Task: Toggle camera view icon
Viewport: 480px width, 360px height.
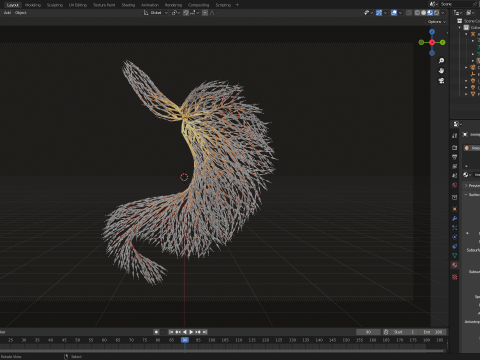Action: pos(441,81)
